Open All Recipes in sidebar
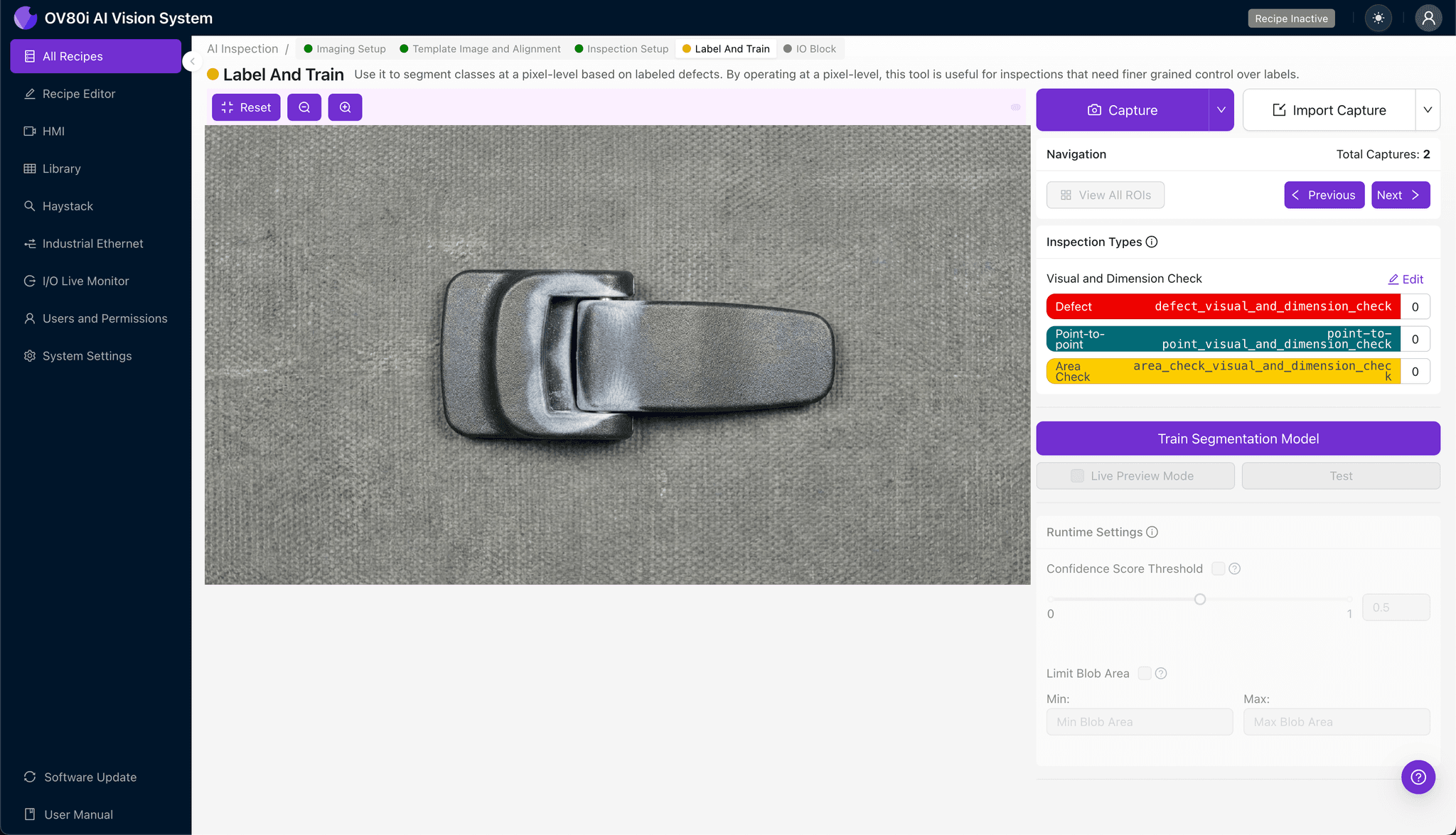 [95, 56]
